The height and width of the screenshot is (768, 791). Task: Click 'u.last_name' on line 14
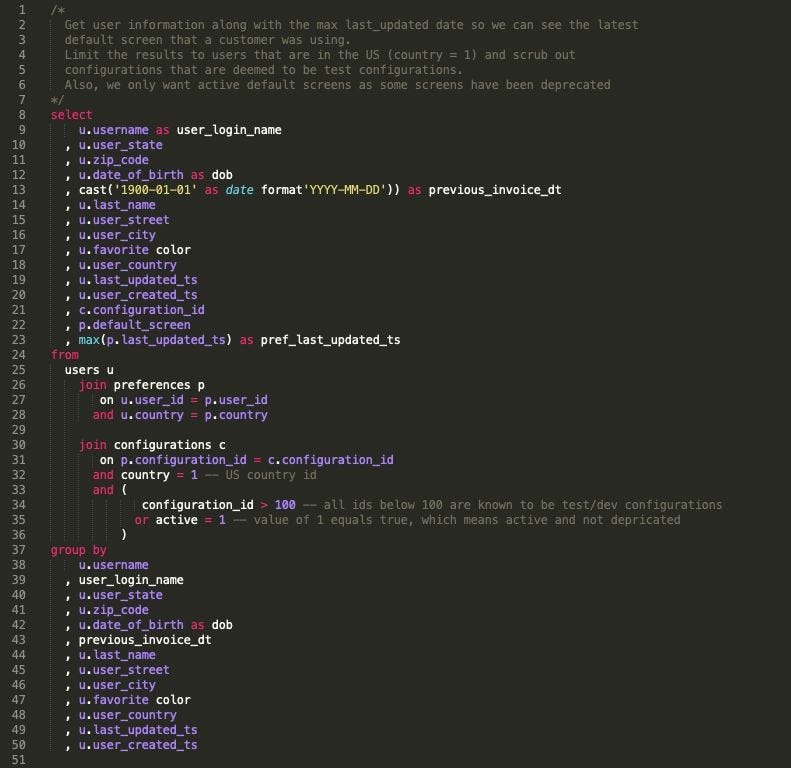(x=117, y=205)
